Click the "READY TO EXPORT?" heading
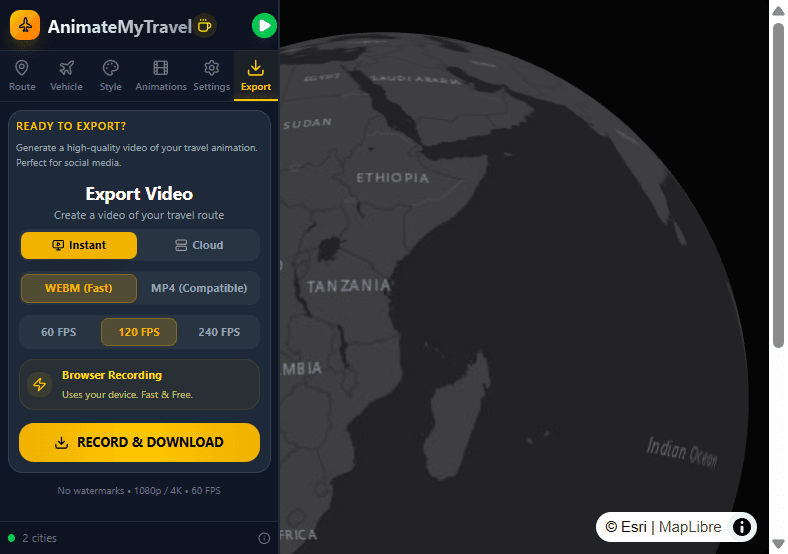Image resolution: width=788 pixels, height=554 pixels. tap(71, 126)
